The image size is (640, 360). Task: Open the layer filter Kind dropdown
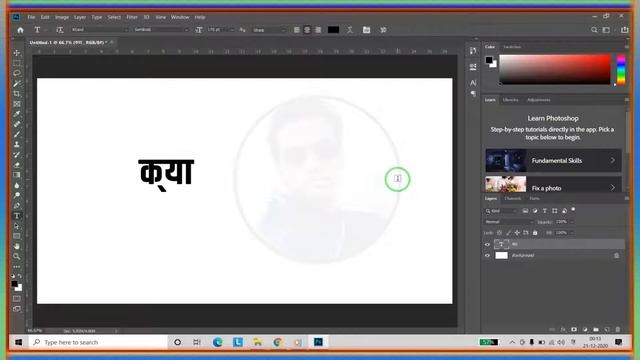tap(501, 211)
